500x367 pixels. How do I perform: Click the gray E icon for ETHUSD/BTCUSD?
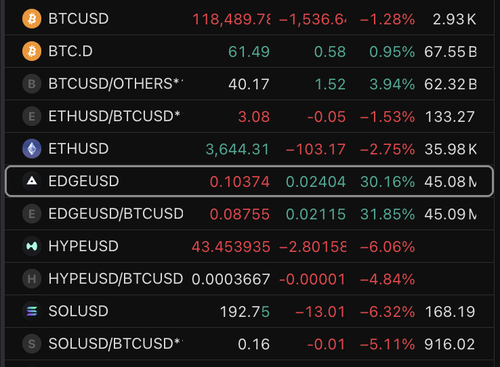(x=32, y=116)
